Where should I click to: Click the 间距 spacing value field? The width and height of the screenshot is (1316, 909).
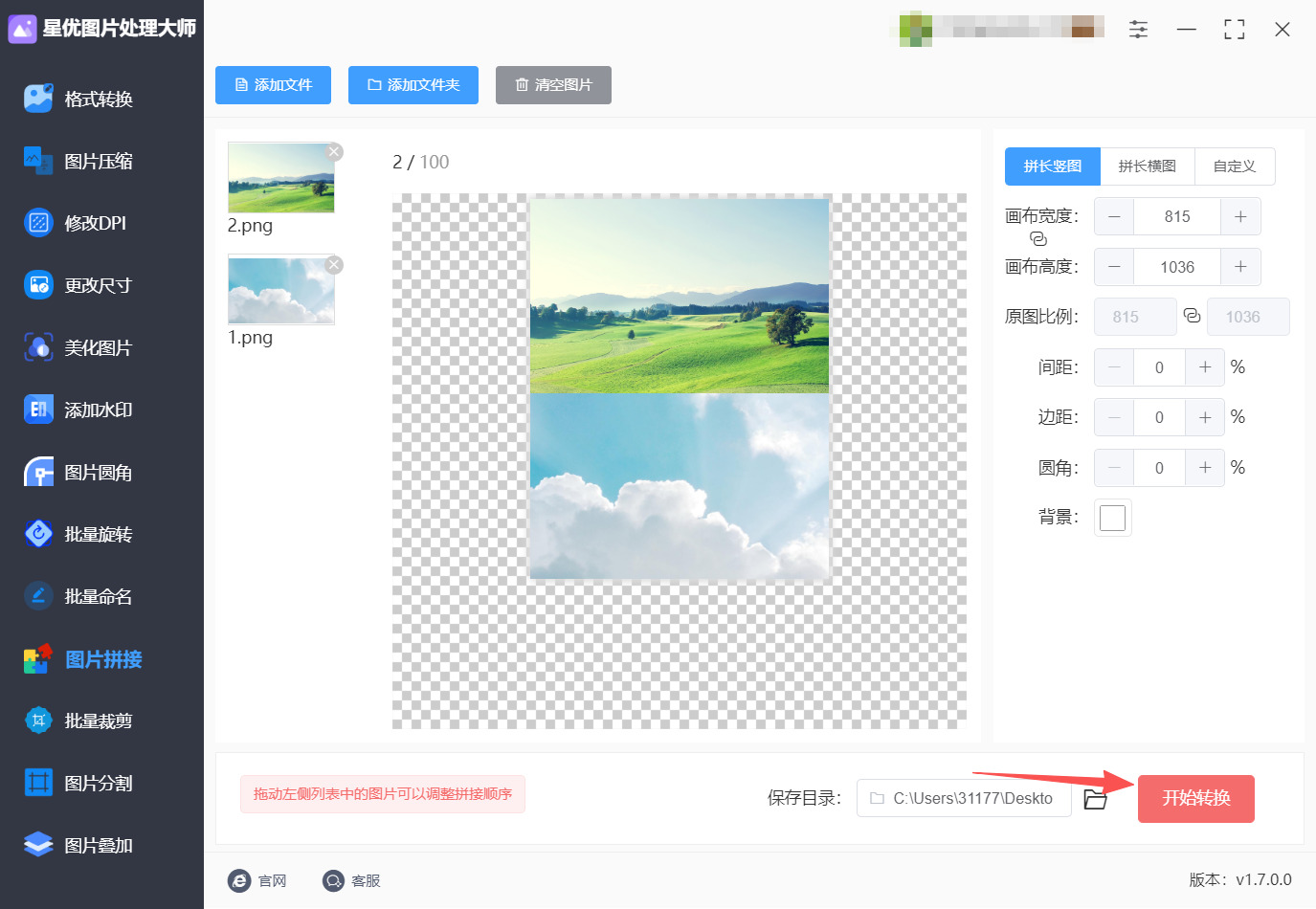point(1159,367)
